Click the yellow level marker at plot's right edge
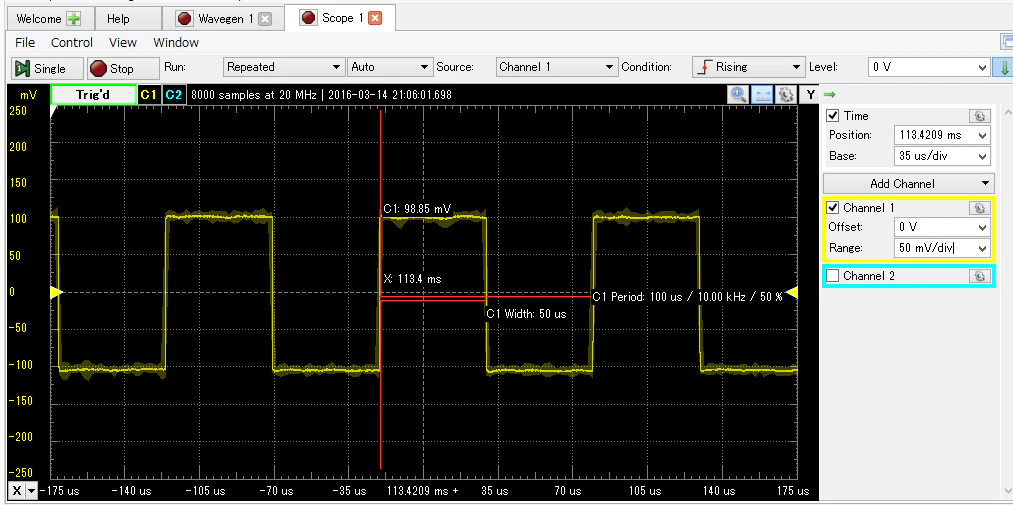The width and height of the screenshot is (1013, 505). pos(791,293)
